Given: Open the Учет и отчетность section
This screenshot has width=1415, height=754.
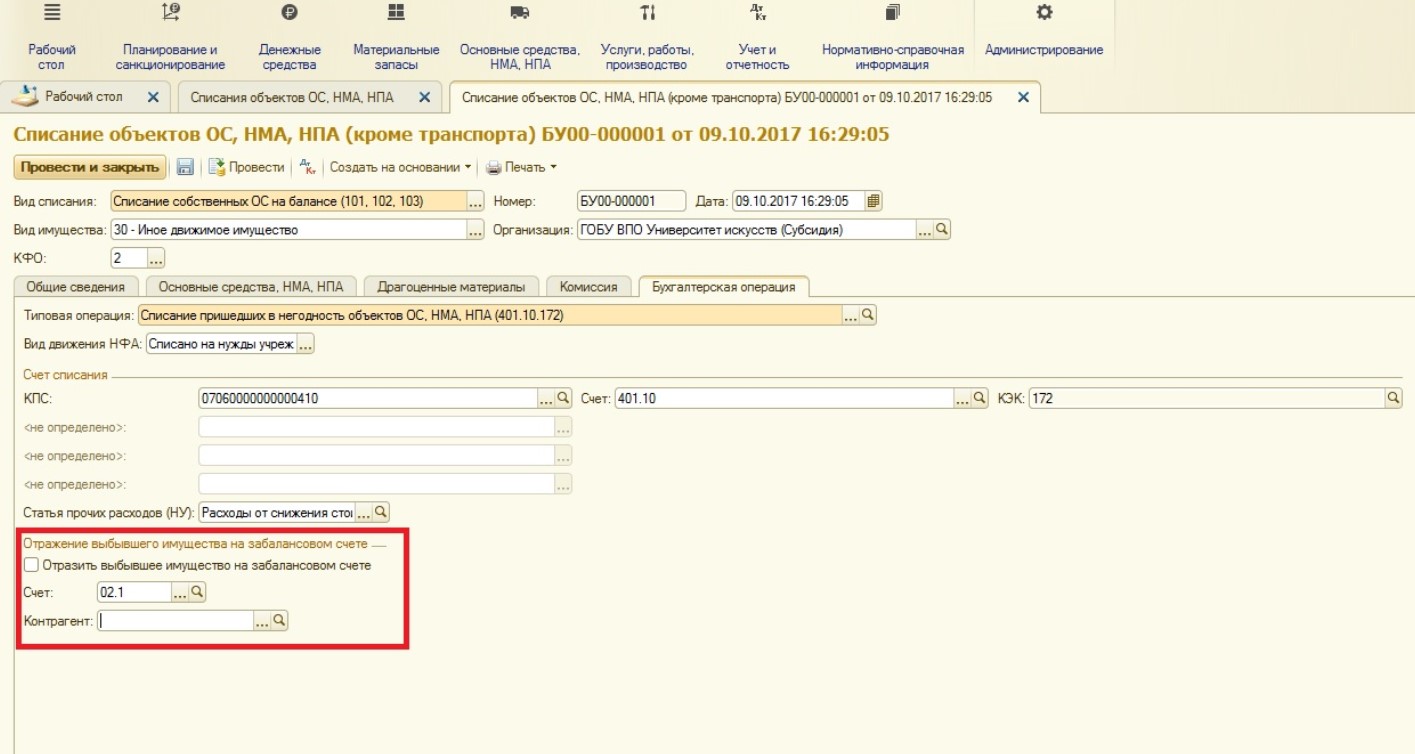Looking at the screenshot, I should pyautogui.click(x=757, y=37).
